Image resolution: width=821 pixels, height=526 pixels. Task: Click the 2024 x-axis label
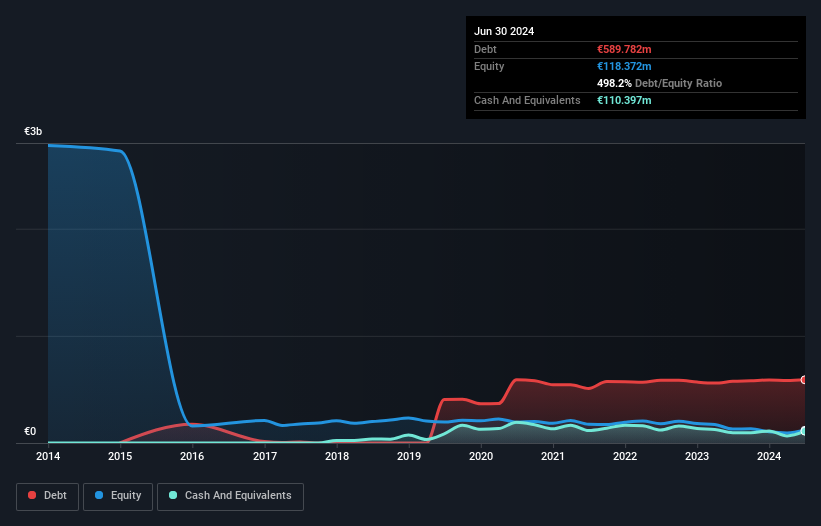(x=769, y=456)
